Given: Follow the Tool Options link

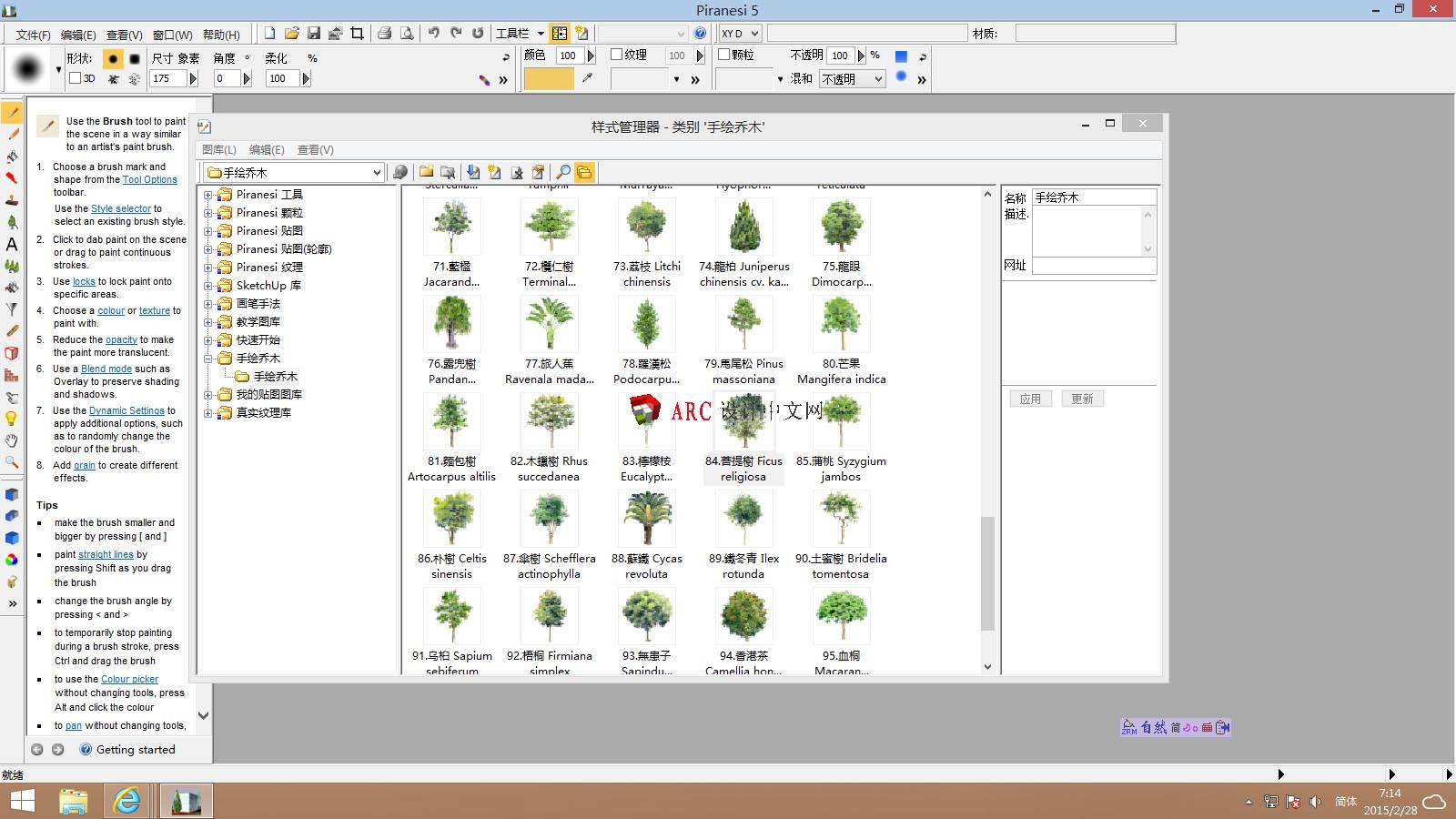Looking at the screenshot, I should (x=150, y=179).
